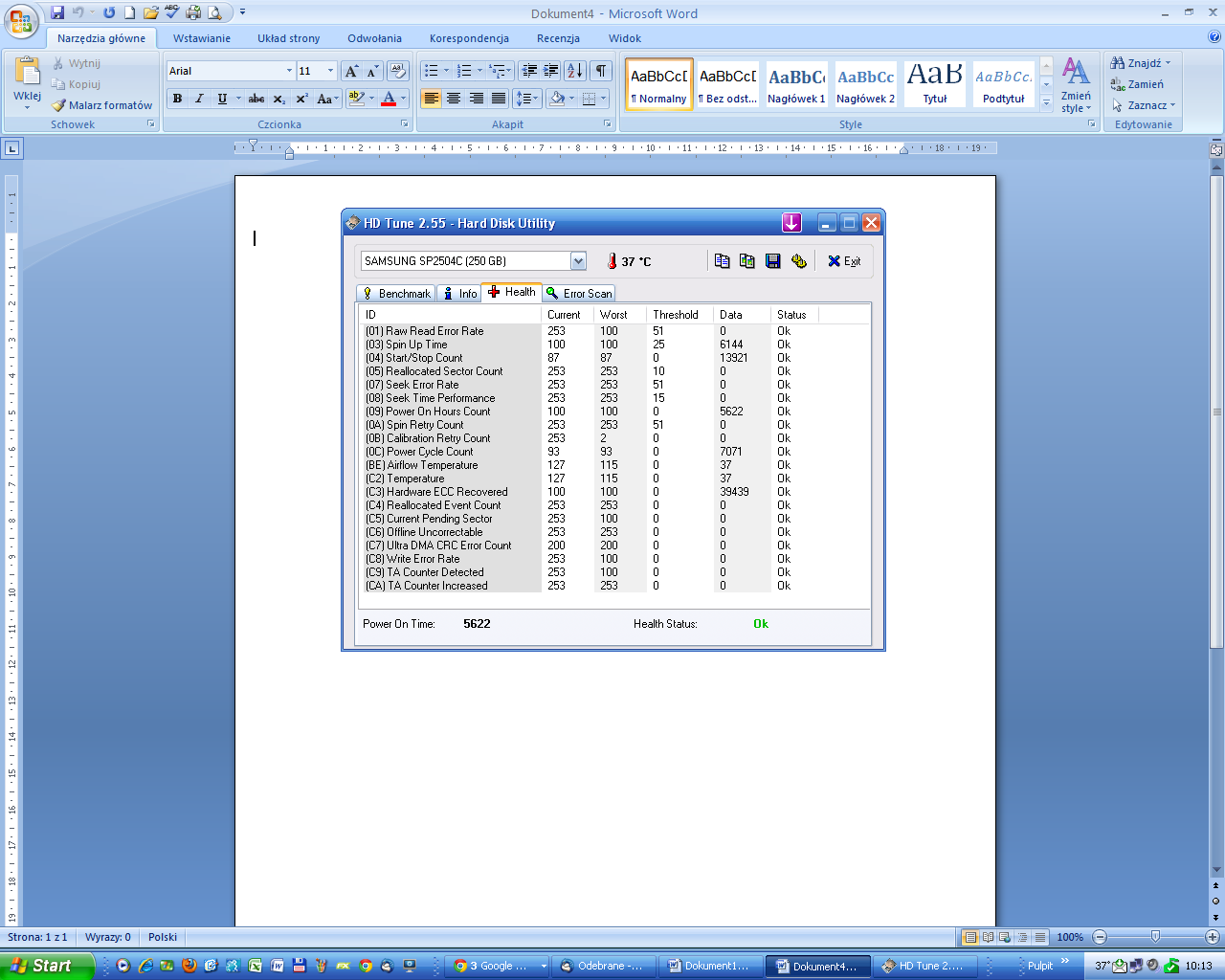1225x980 pixels.
Task: Create a new blank document icon
Action: point(129,12)
